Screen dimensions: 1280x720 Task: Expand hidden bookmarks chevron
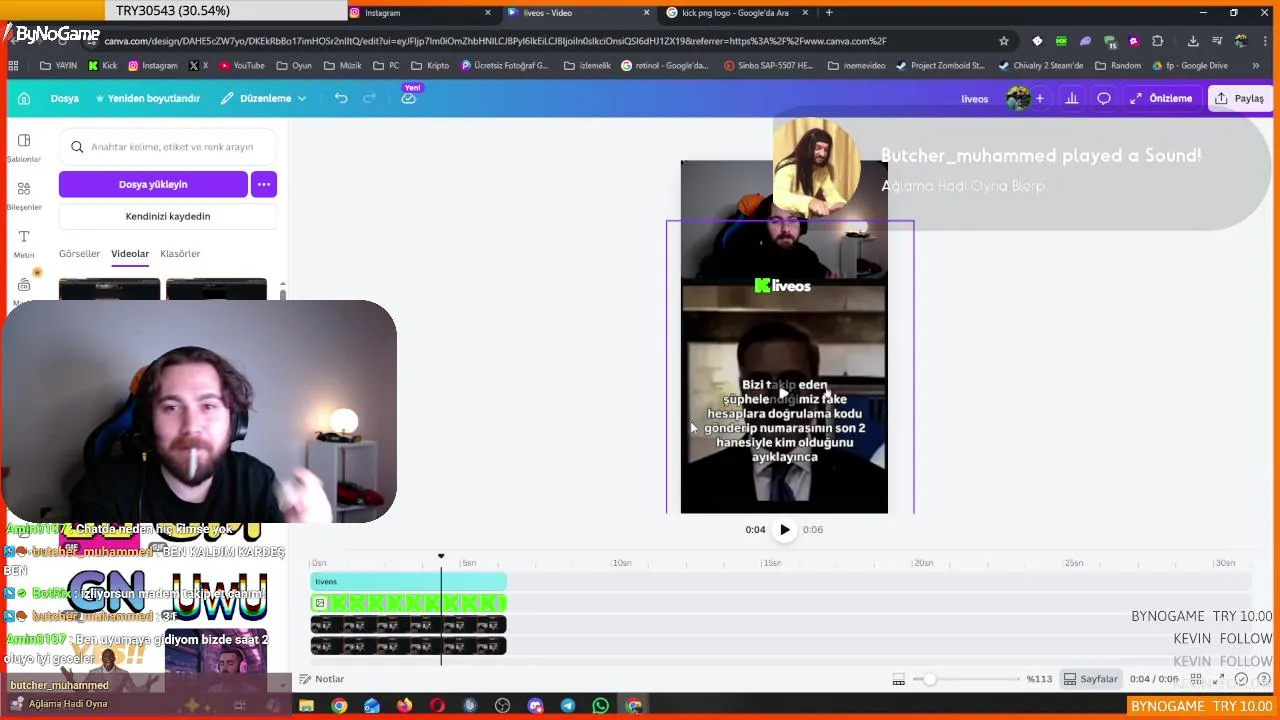coord(1256,66)
